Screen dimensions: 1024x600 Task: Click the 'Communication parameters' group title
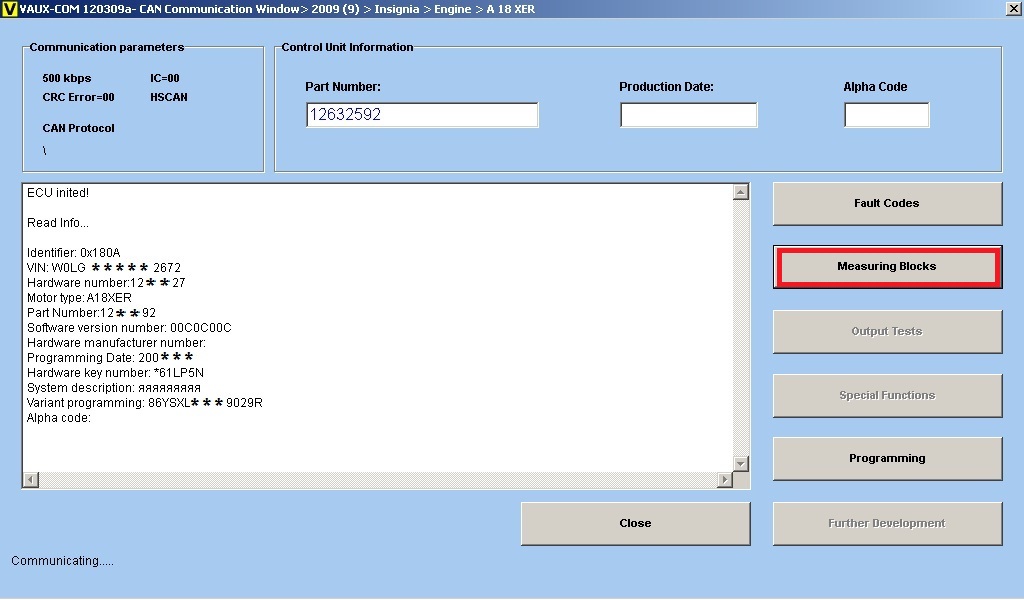pyautogui.click(x=107, y=48)
